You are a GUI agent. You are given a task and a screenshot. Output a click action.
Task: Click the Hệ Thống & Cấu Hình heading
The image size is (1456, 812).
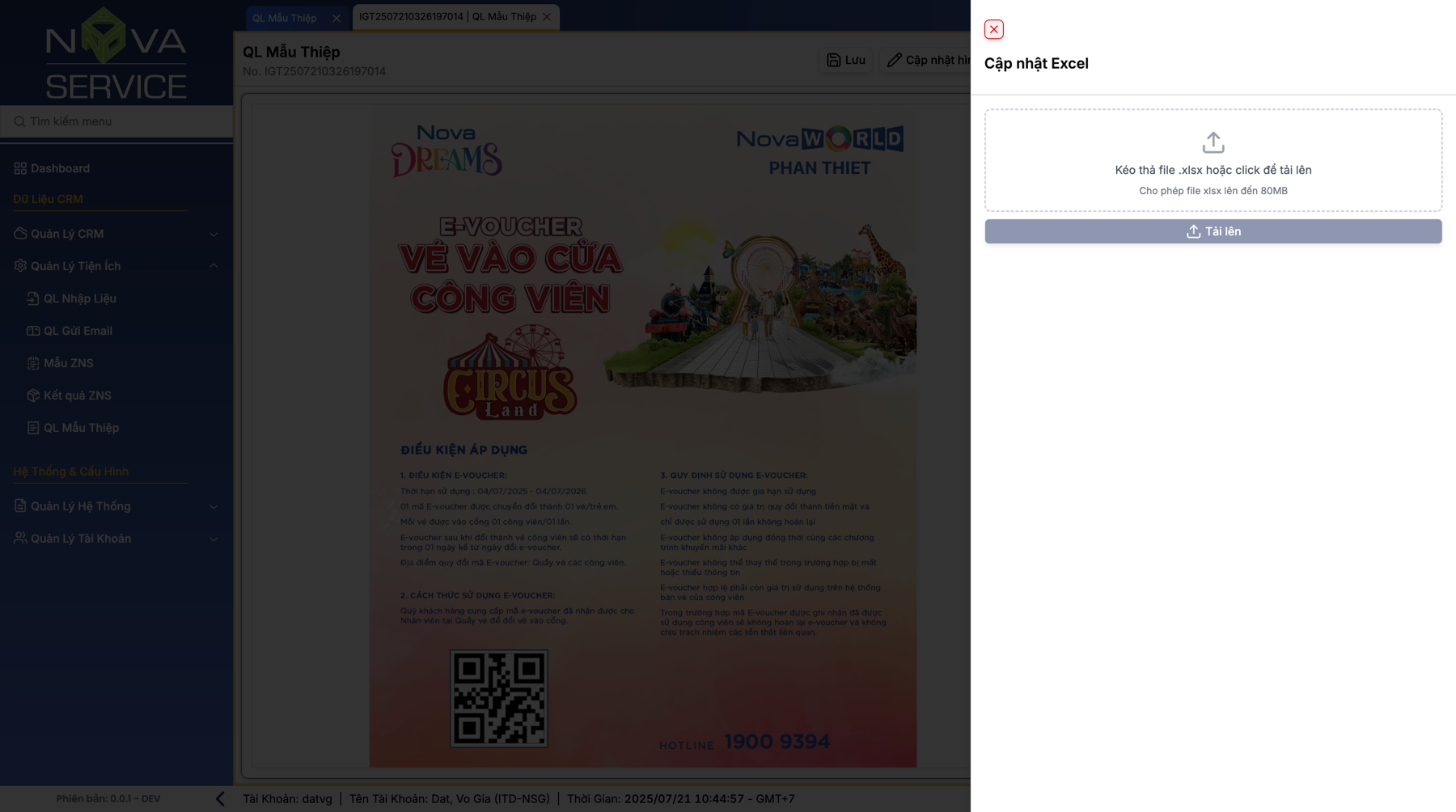click(x=70, y=472)
